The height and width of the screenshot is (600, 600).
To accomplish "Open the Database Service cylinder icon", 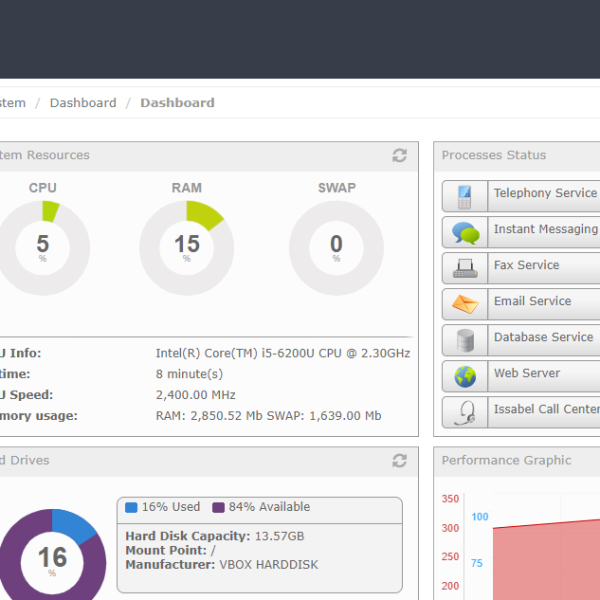I will [x=465, y=340].
